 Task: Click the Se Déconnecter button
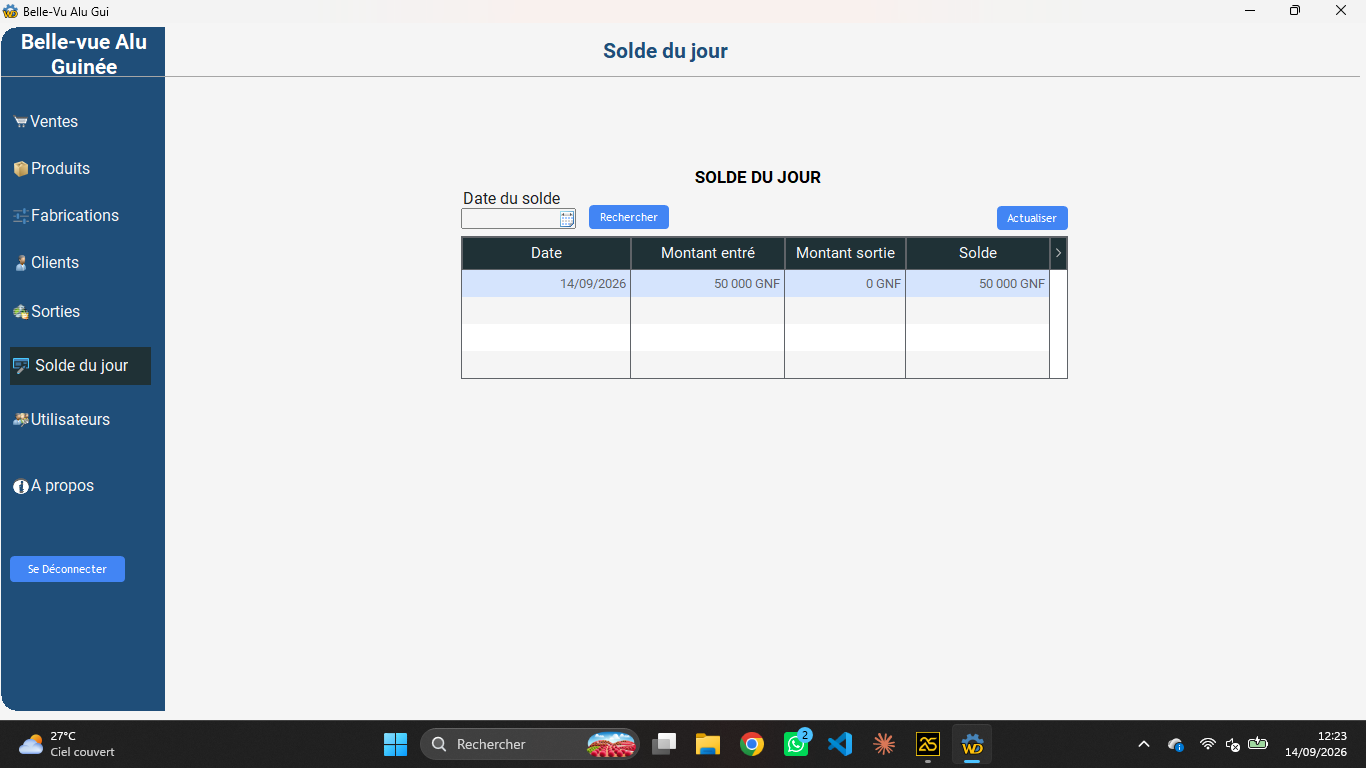point(67,569)
